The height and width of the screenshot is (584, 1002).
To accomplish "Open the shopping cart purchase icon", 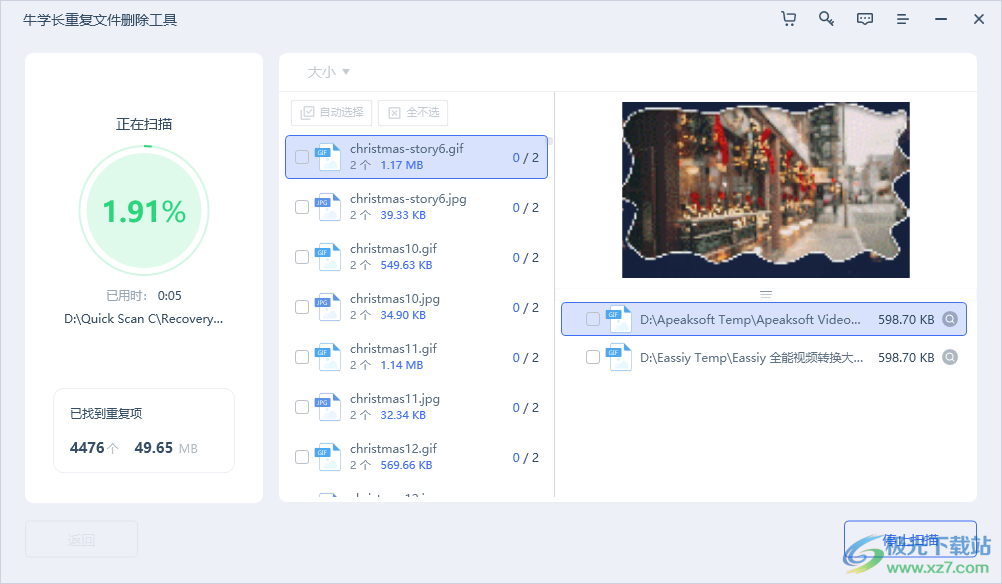I will [x=788, y=19].
